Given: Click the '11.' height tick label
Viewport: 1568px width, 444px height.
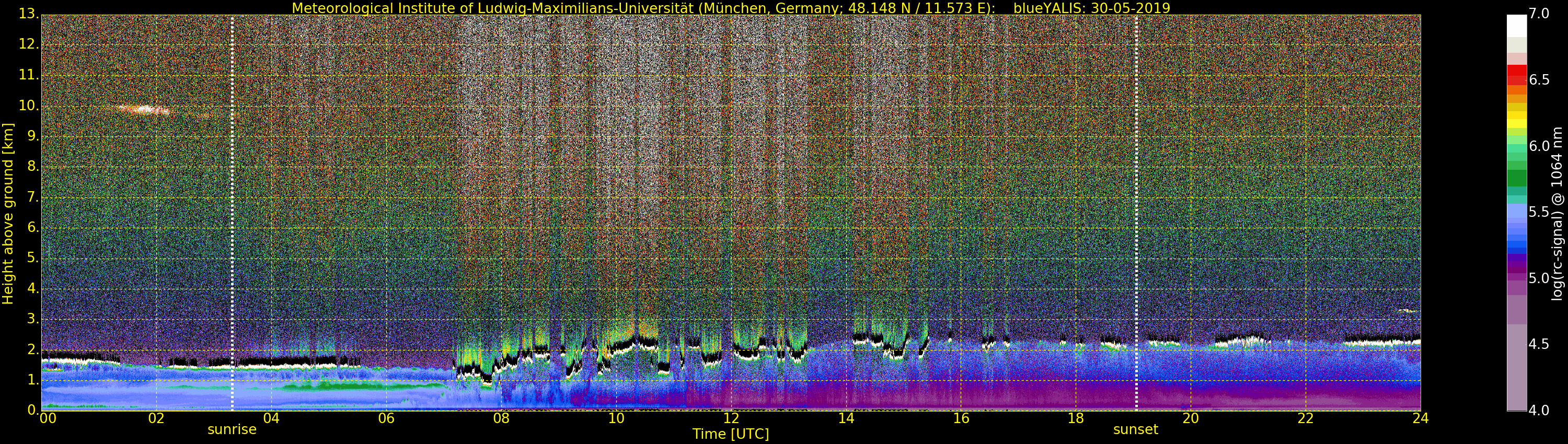Looking at the screenshot, I should tap(29, 75).
